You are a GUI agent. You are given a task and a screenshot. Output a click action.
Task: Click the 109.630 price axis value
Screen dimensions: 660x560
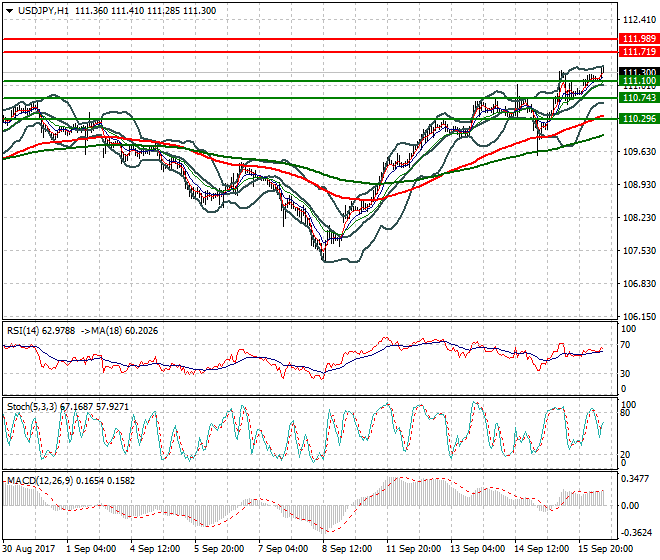[639, 152]
